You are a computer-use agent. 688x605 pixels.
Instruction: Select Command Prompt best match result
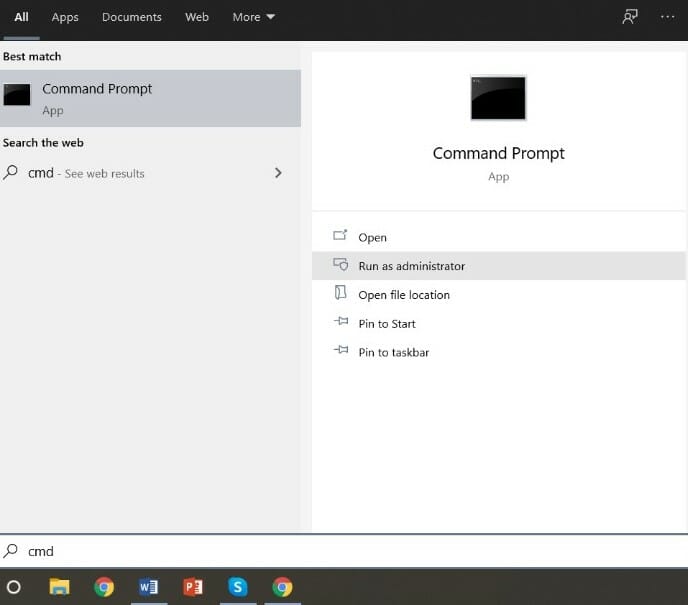(x=150, y=98)
